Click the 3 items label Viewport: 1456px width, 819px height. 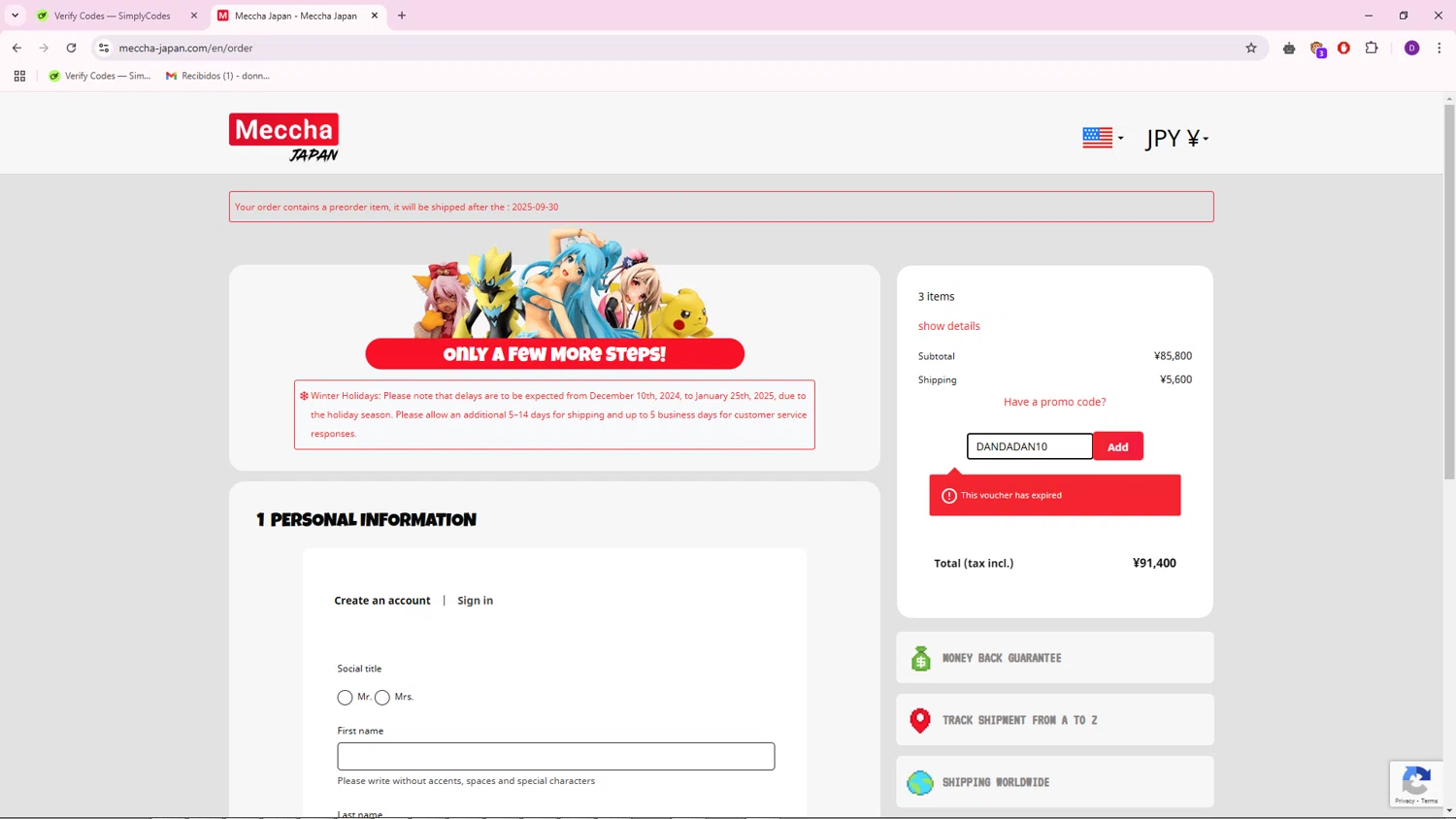point(937,297)
